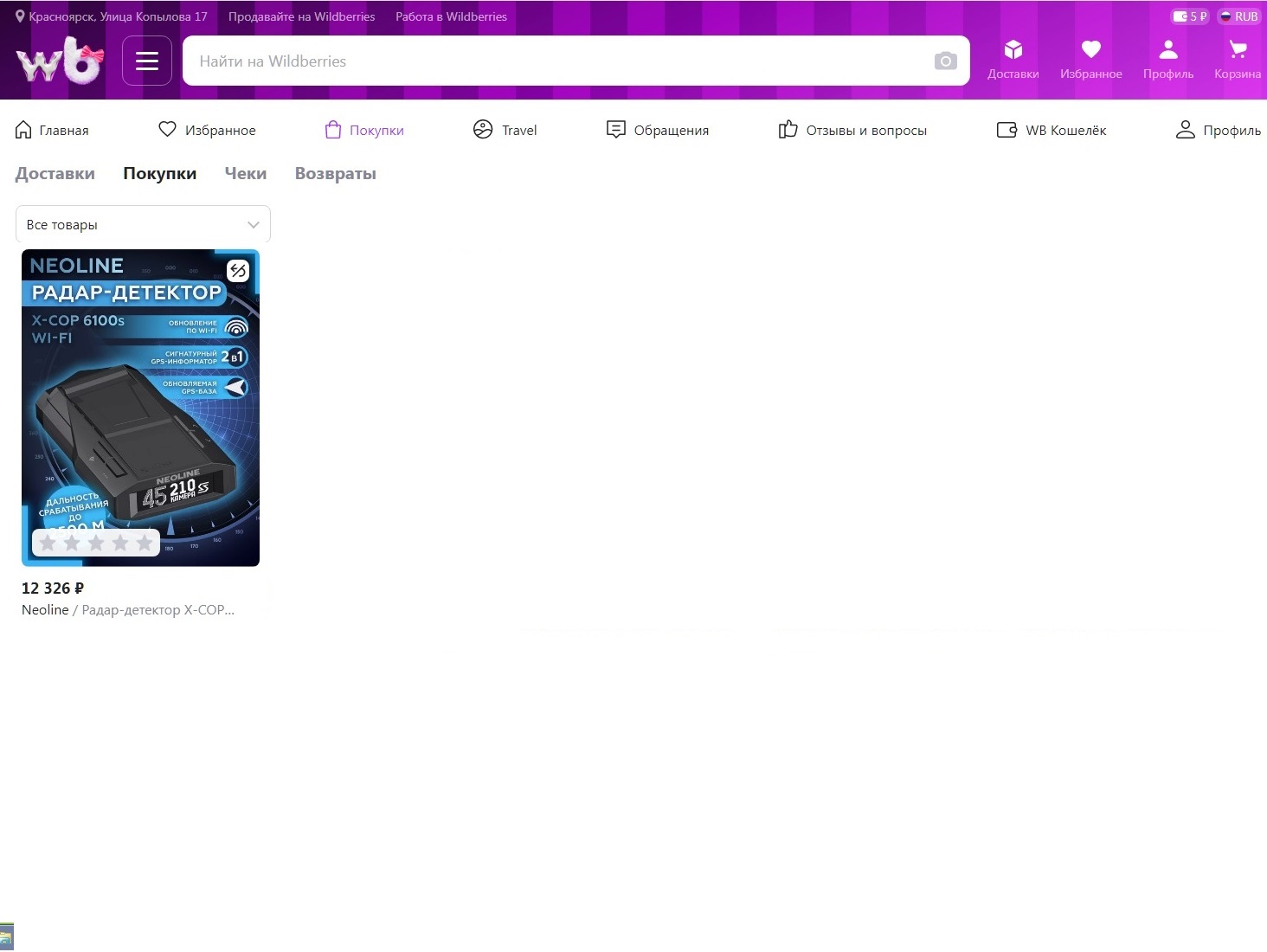Open Профиль person icon in header
Image resolution: width=1267 pixels, height=952 pixels.
click(1168, 60)
